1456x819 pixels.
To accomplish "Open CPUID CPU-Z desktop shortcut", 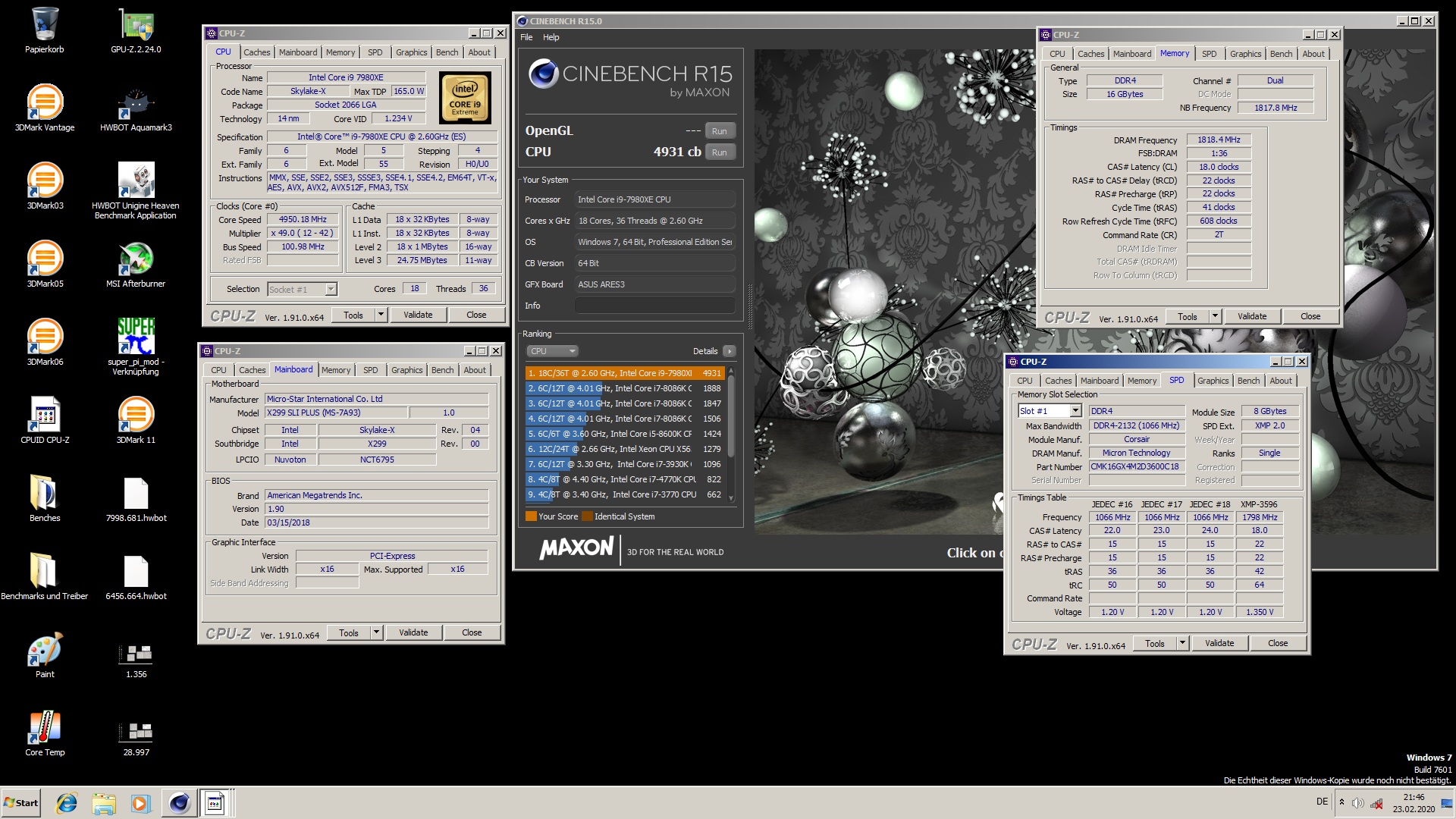I will pos(45,421).
